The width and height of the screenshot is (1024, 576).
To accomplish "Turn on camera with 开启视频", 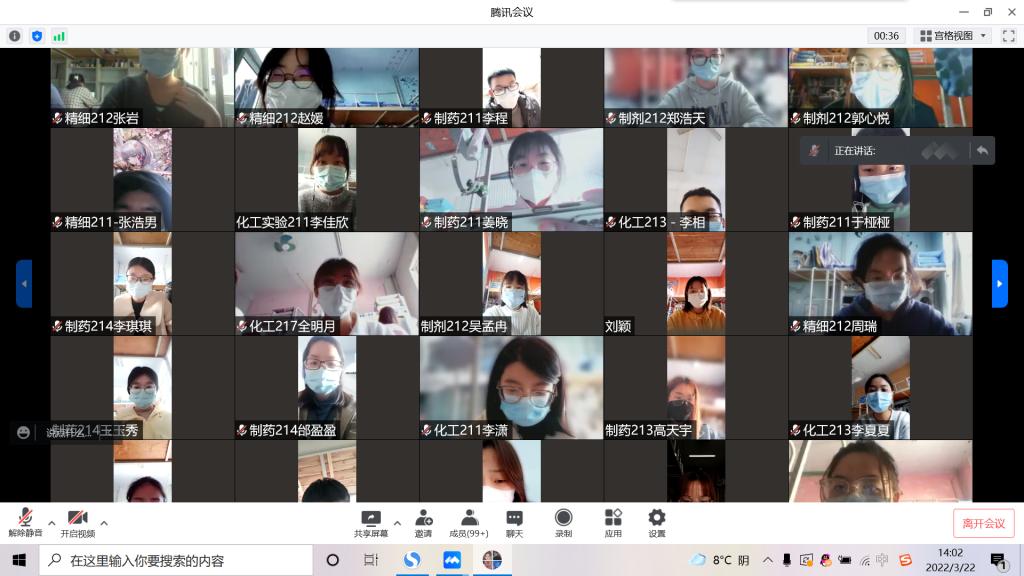I will (x=77, y=522).
